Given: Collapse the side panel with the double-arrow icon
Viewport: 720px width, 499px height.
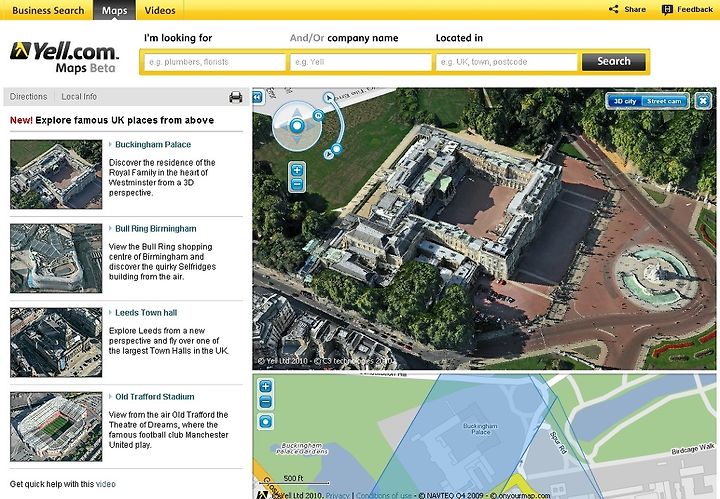Looking at the screenshot, I should point(257,97).
